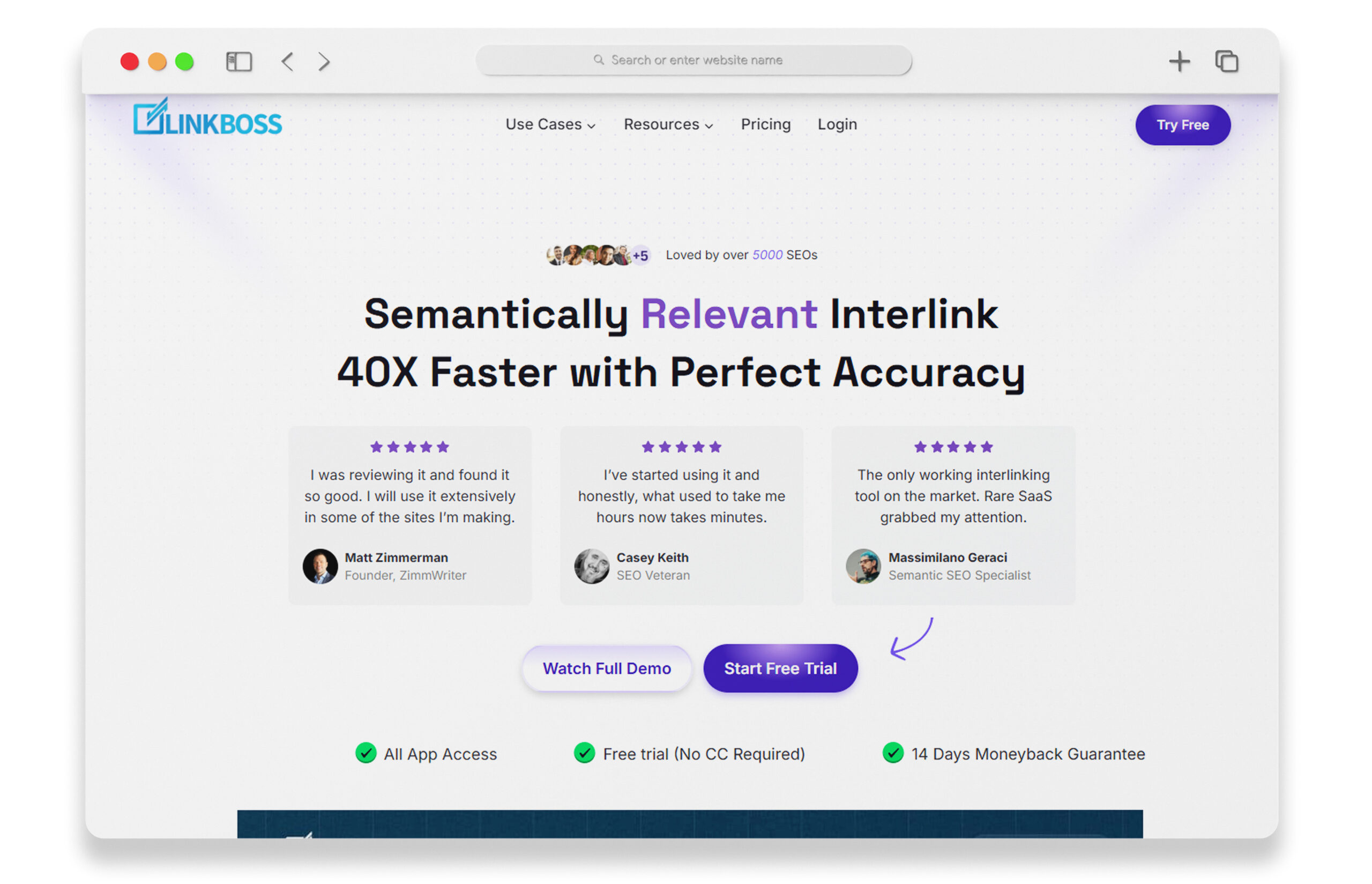This screenshot has width=1372, height=884.
Task: Click Casey Keith's avatar photo
Action: pyautogui.click(x=591, y=566)
